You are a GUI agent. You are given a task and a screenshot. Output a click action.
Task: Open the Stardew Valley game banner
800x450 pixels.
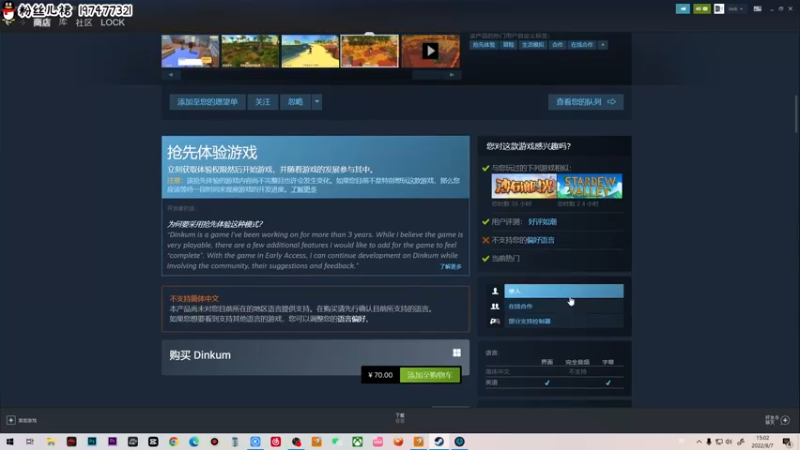tap(590, 186)
